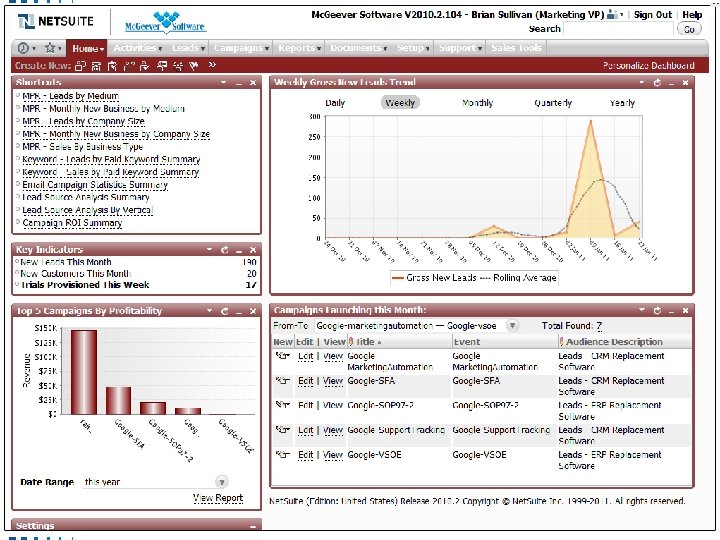Minimize the Shortcuts portlet
Image resolution: width=720 pixels, height=540 pixels.
pos(239,84)
